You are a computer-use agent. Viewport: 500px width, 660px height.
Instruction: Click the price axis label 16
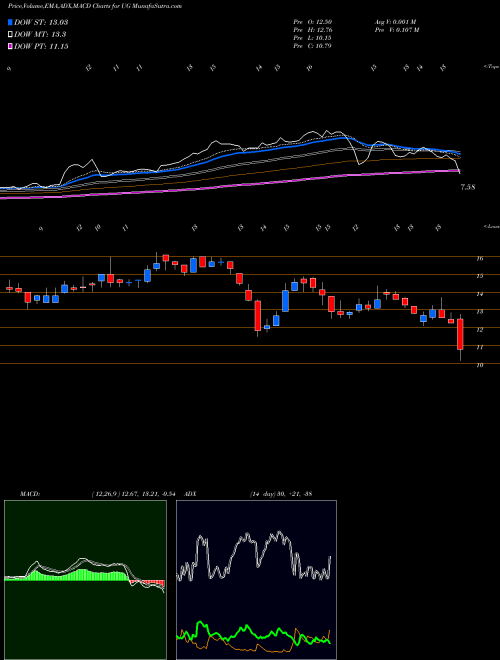click(480, 258)
